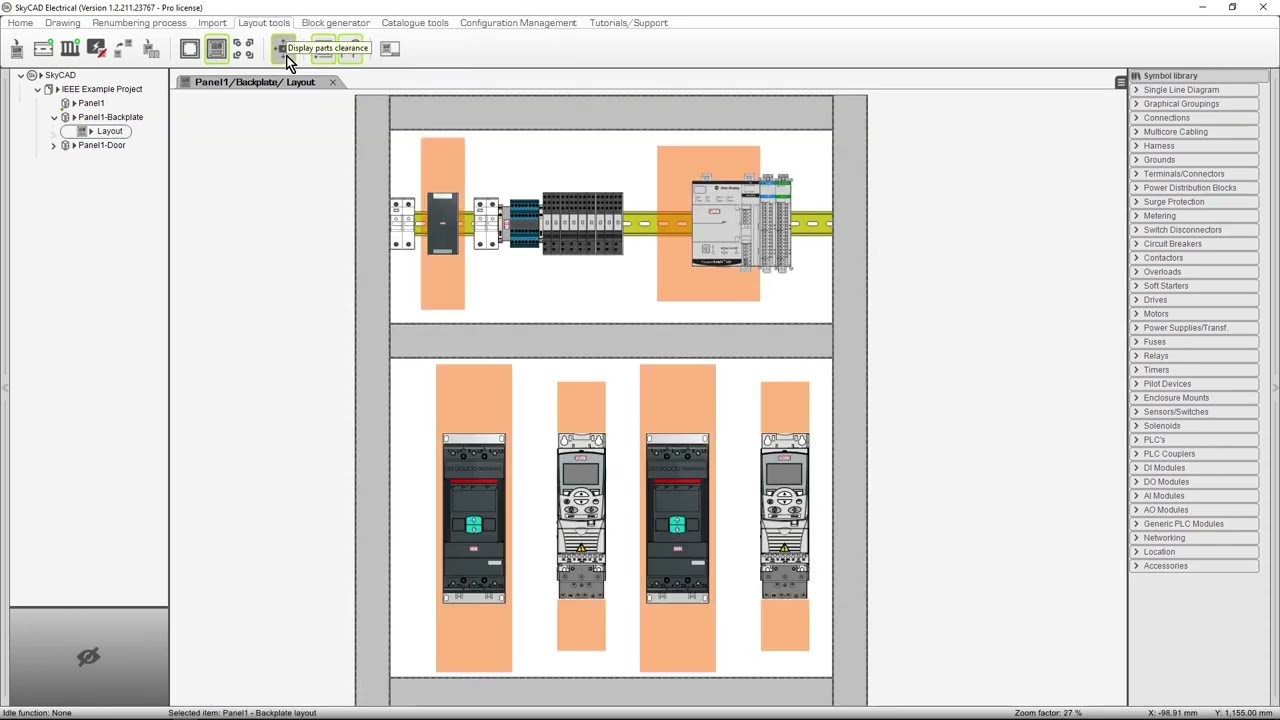1280x720 pixels.
Task: Click the first toolbar icon with device arrow
Action: pyautogui.click(x=17, y=48)
